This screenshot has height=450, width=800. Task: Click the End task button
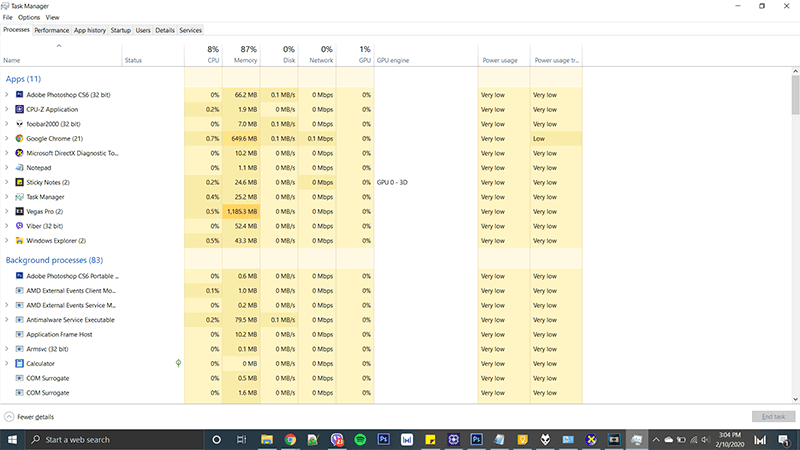tap(773, 417)
